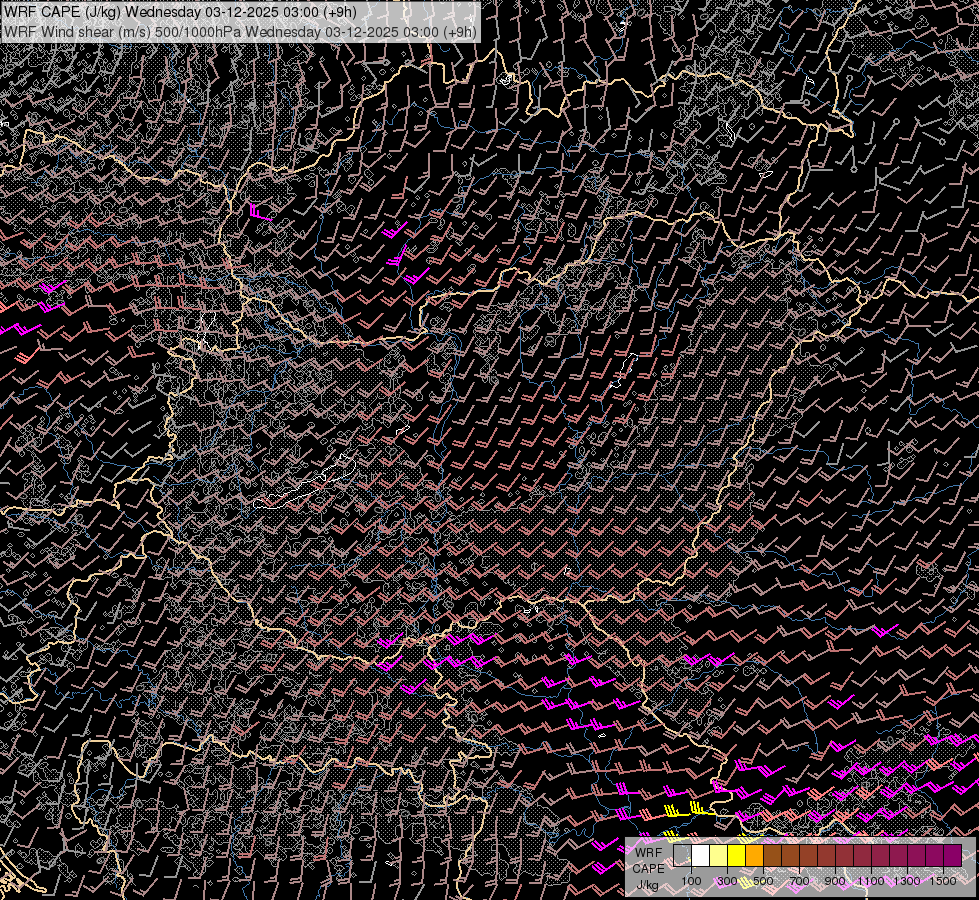The width and height of the screenshot is (979, 900).
Task: Click the 900 legend scale label
Action: [x=835, y=881]
